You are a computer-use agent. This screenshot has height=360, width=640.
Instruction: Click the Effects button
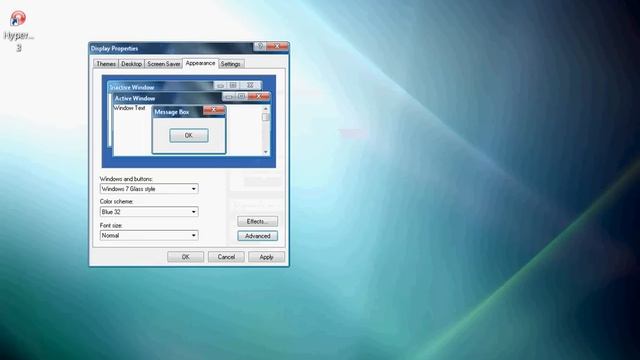(x=258, y=221)
